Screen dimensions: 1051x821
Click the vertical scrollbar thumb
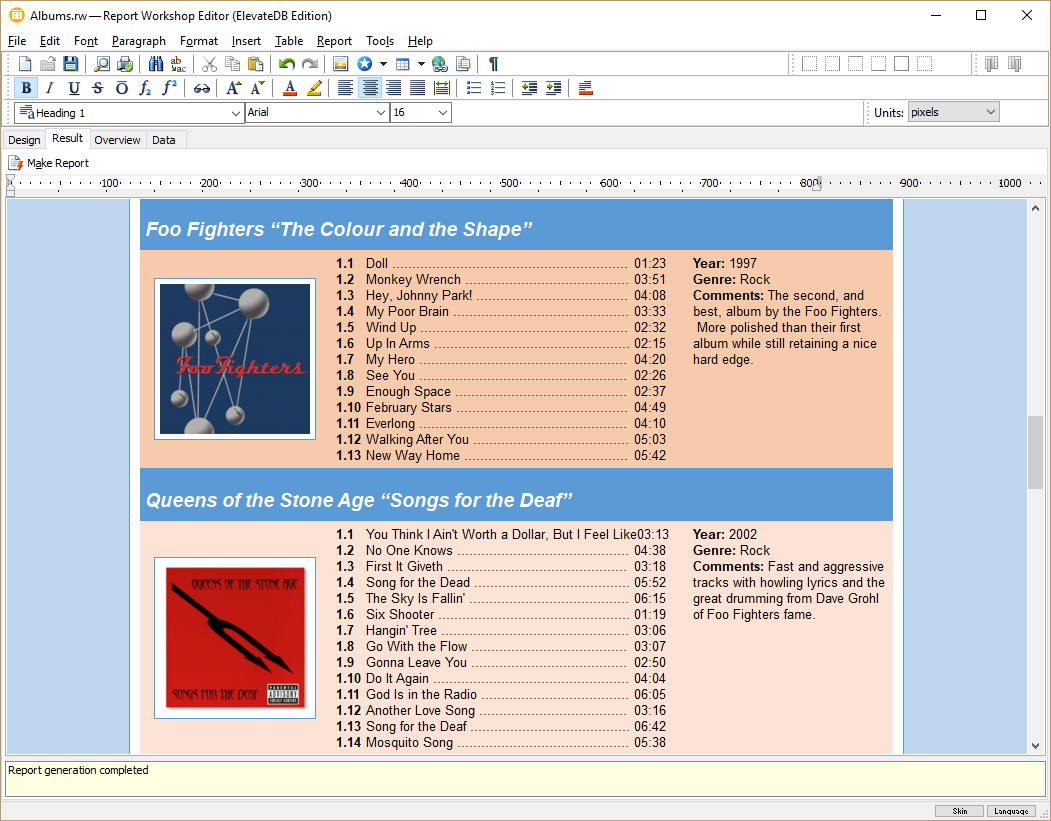pos(1036,452)
